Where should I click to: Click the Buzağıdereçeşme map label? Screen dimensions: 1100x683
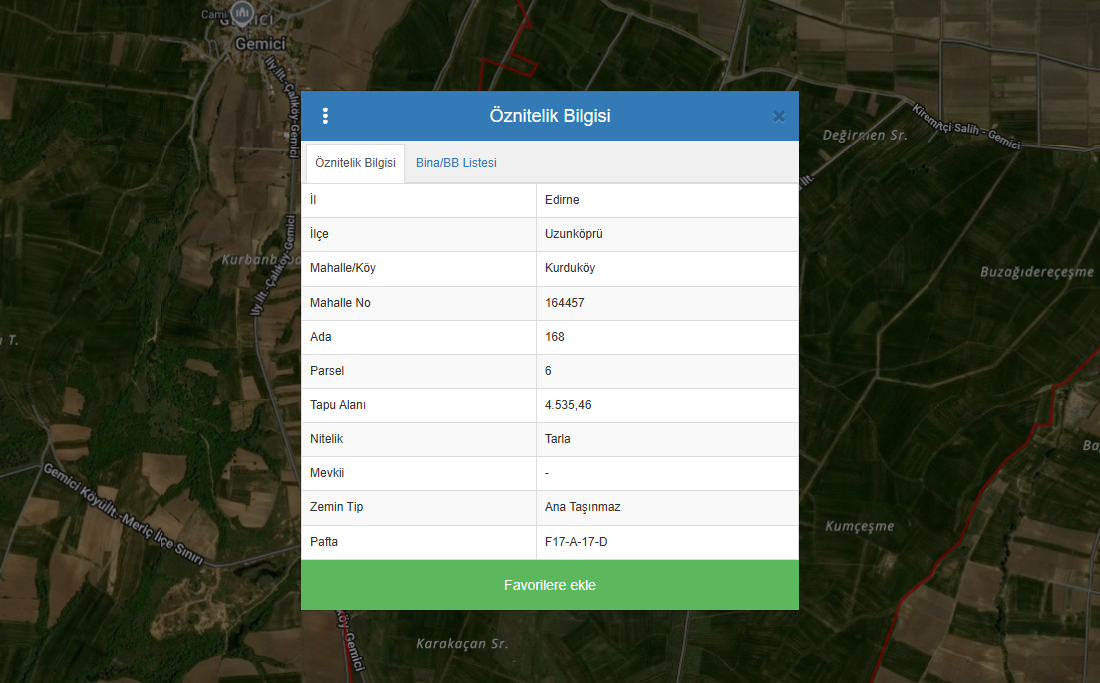(1036, 272)
